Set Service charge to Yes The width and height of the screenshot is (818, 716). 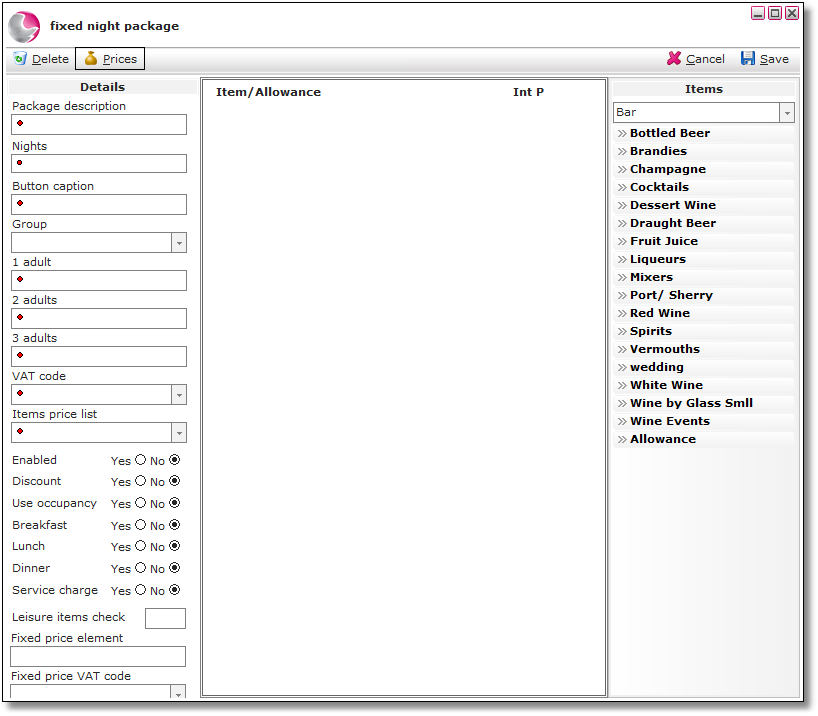[x=140, y=590]
